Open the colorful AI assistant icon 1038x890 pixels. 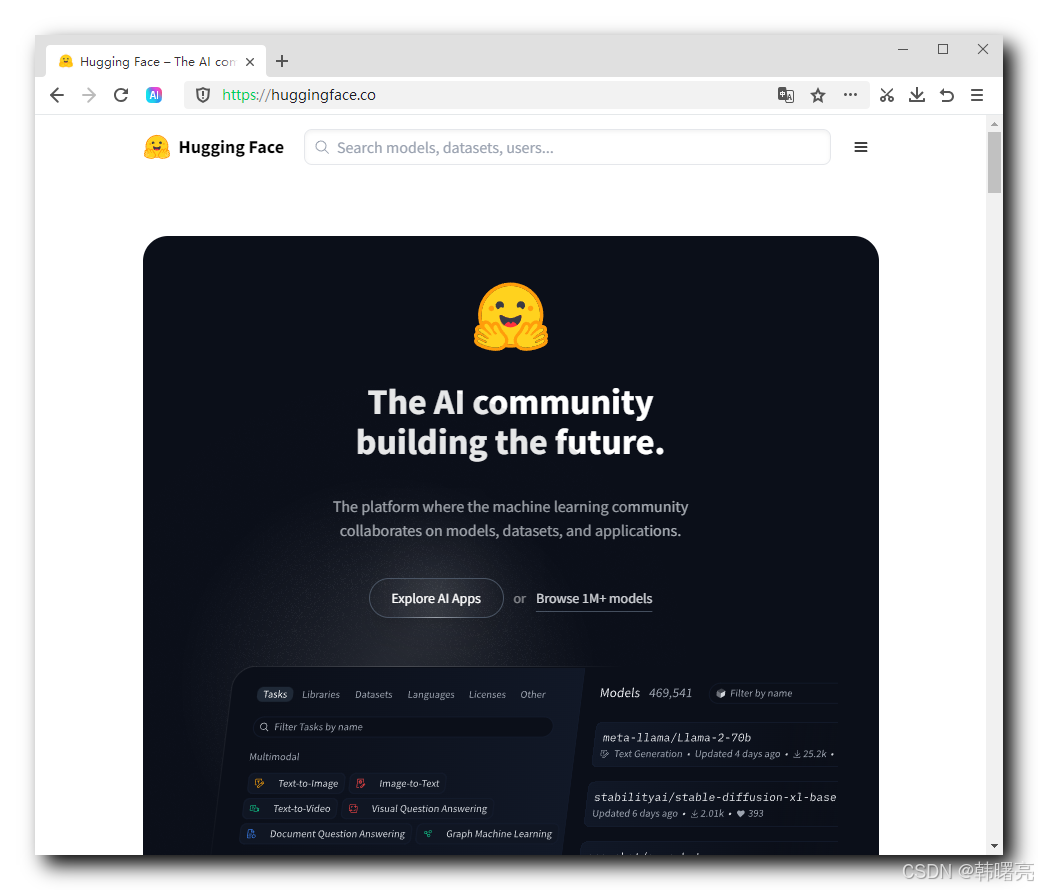point(154,95)
